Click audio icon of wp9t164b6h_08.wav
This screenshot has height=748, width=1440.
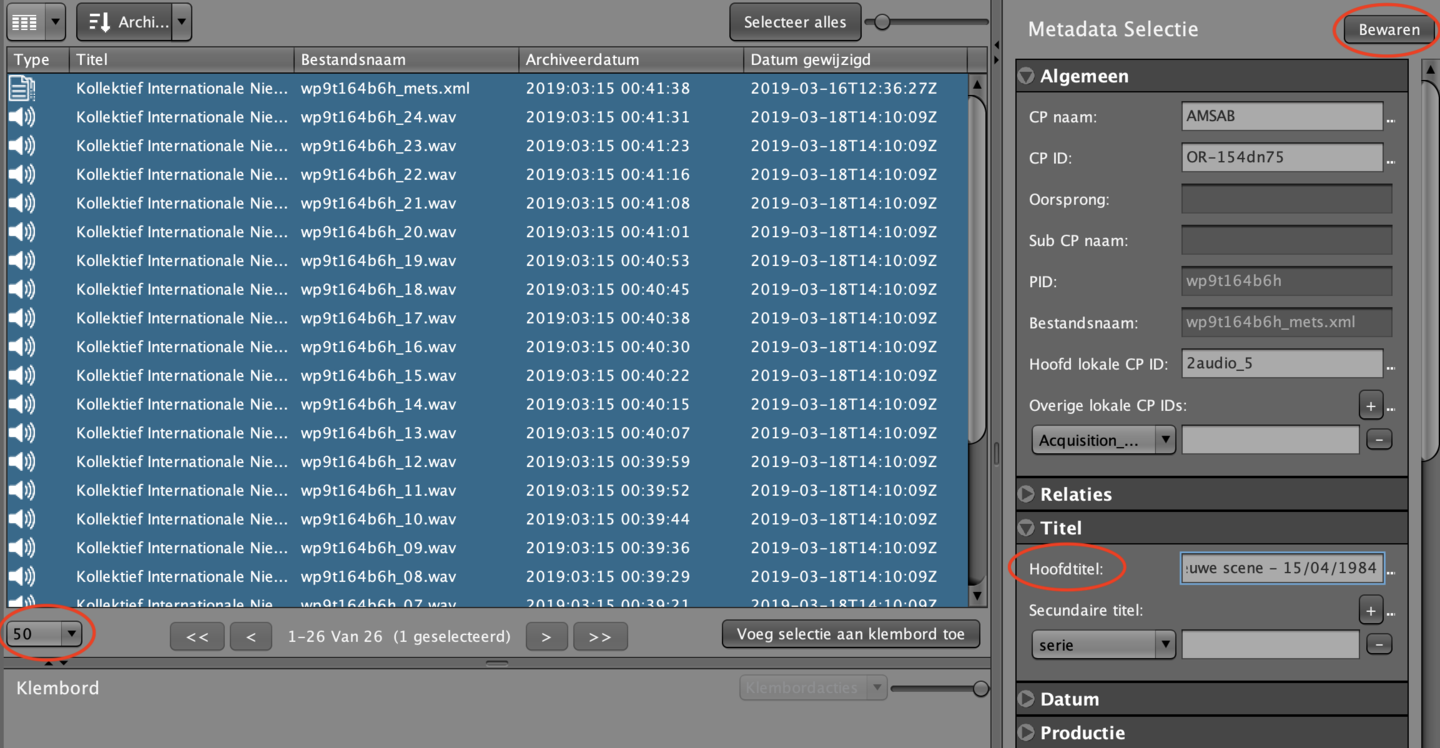coord(22,577)
